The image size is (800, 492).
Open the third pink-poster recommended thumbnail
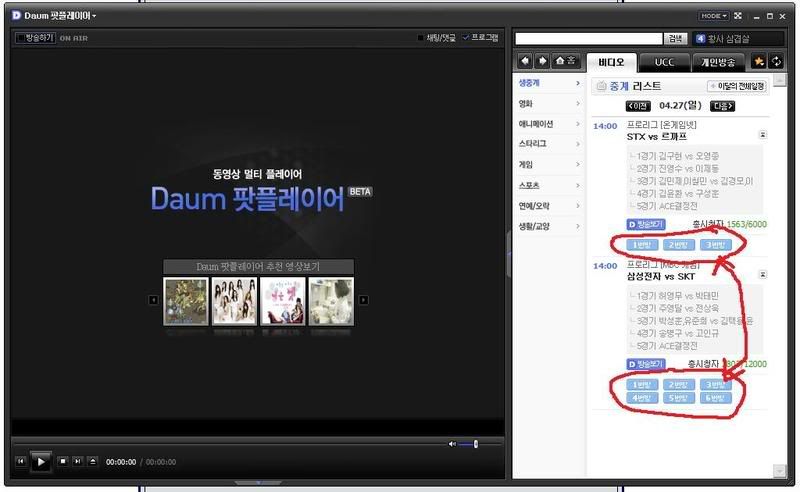(283, 301)
